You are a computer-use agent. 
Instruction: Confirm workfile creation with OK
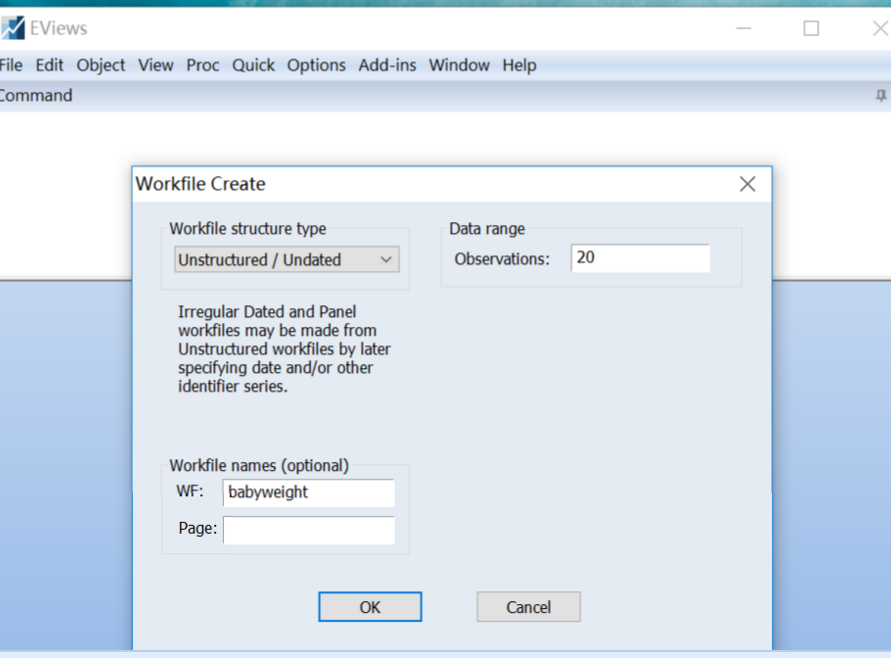[x=370, y=607]
